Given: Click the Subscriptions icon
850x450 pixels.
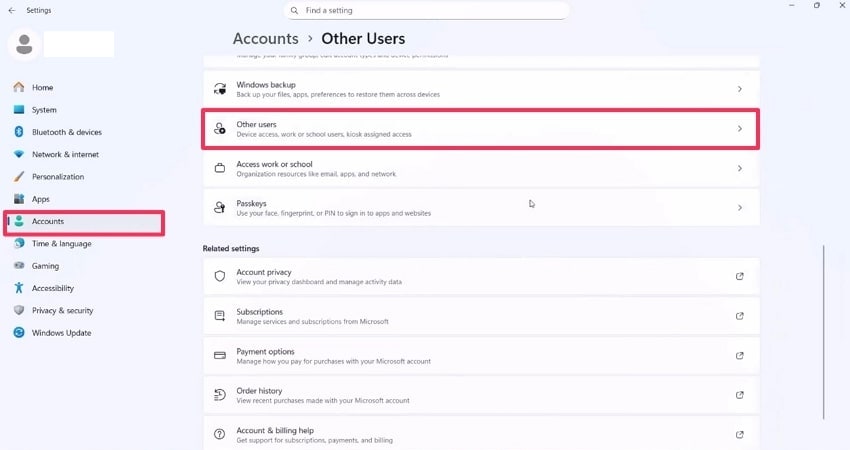Looking at the screenshot, I should point(220,316).
